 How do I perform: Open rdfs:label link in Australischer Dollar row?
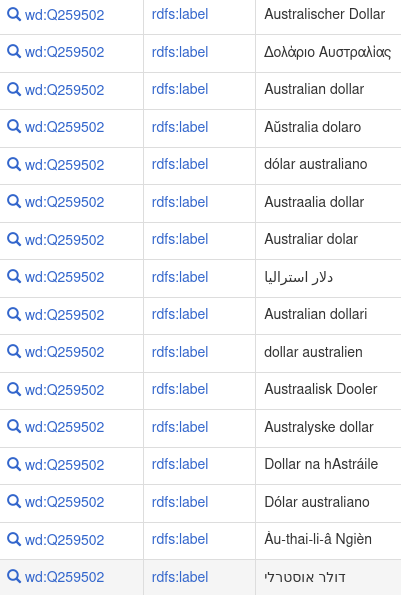point(180,14)
